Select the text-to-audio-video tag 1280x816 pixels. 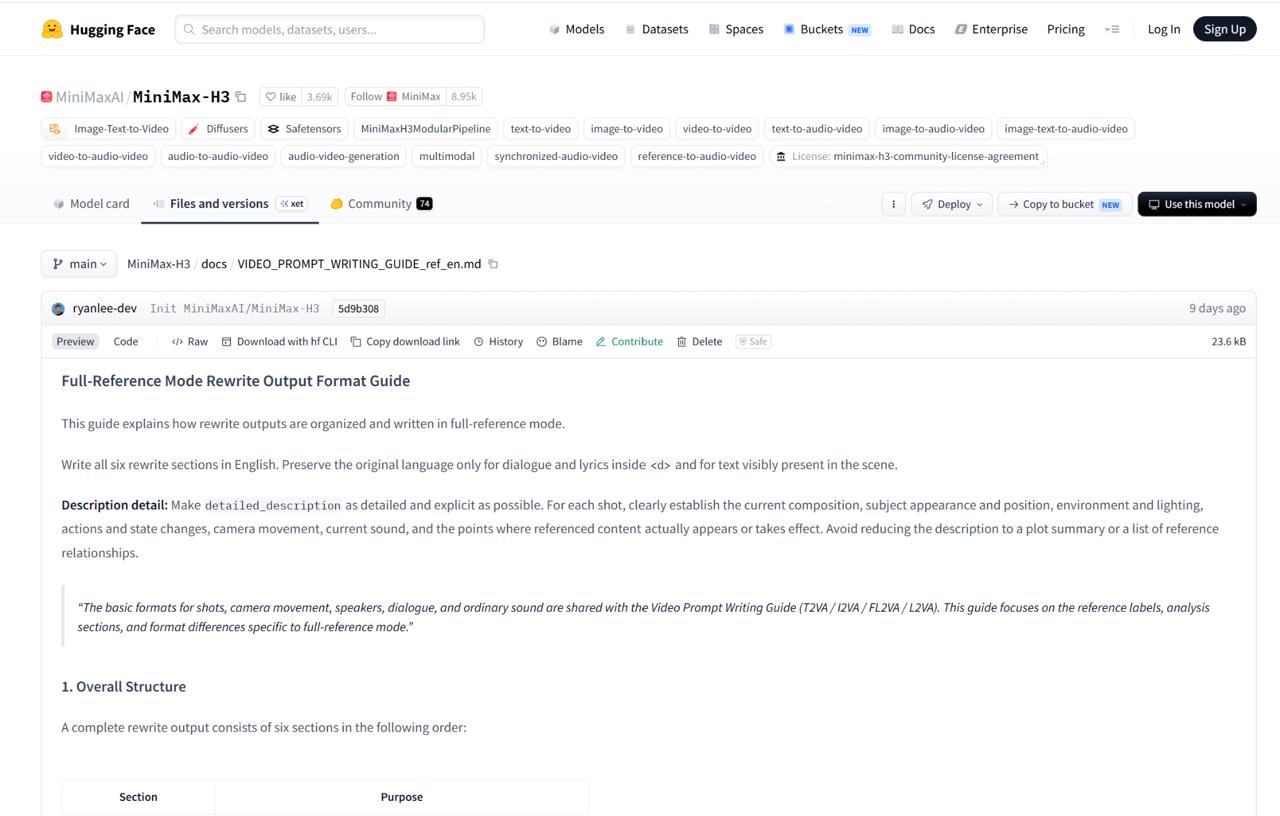(x=817, y=129)
